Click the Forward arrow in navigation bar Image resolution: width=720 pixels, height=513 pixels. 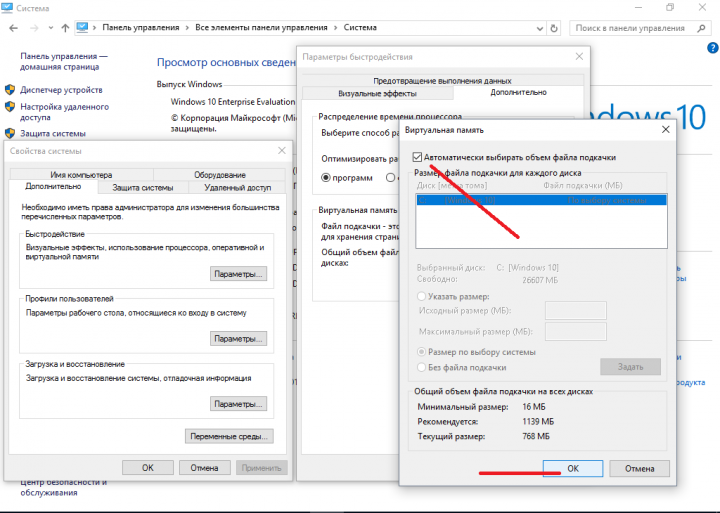34,28
